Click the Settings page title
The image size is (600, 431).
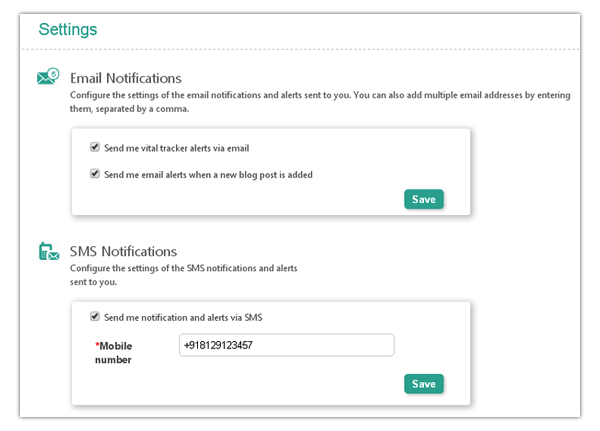(68, 29)
